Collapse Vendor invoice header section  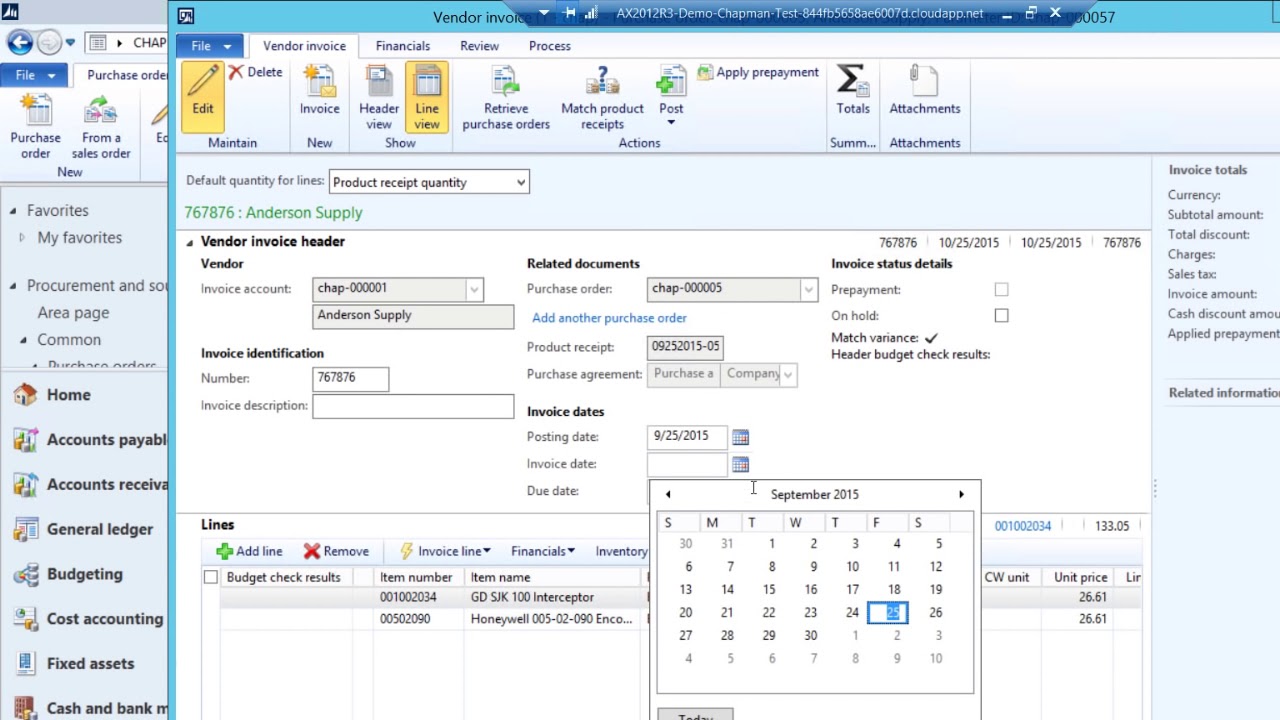pos(189,242)
